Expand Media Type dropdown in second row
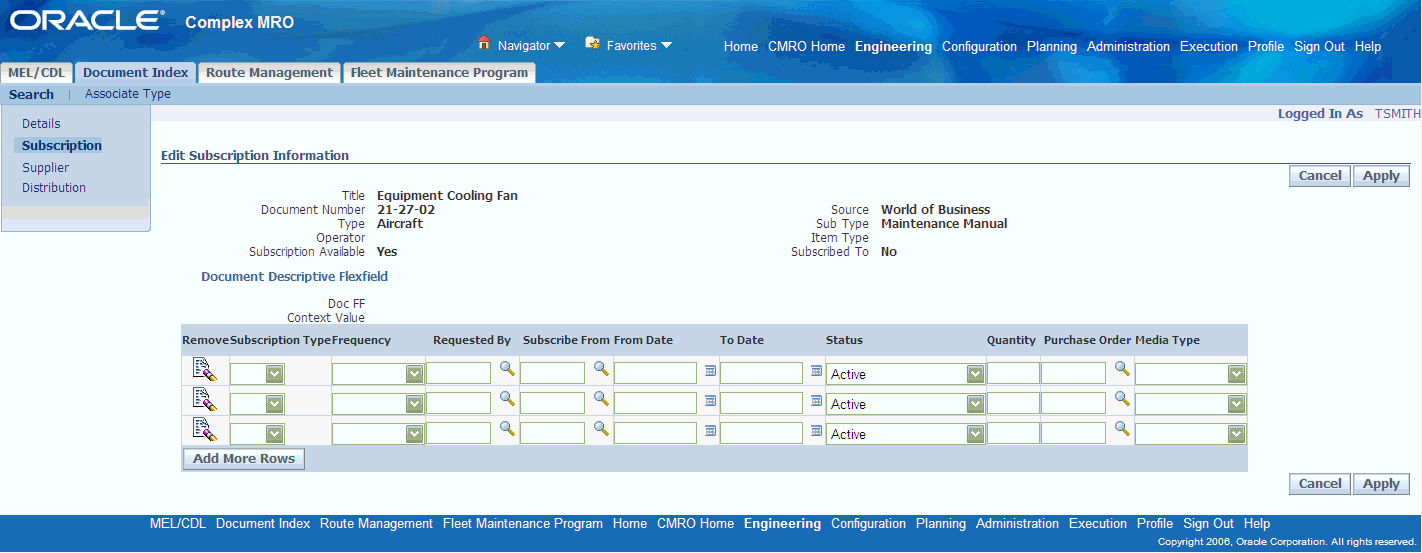 tap(1191, 404)
